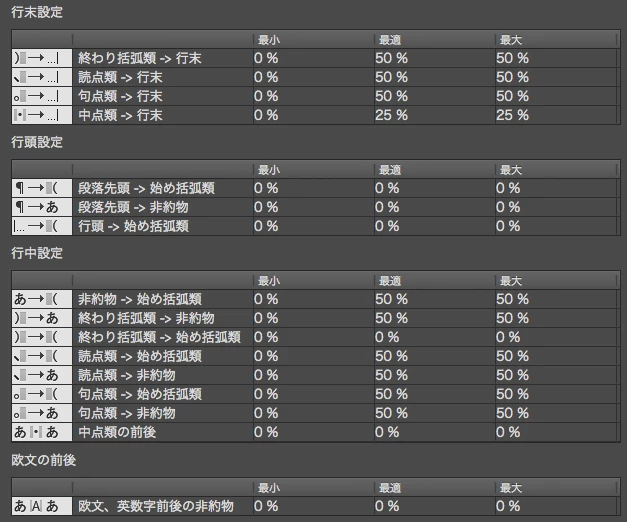
Task: Click the 終わり括弧類 -> 始め括弧類 label
Action: coord(160,337)
